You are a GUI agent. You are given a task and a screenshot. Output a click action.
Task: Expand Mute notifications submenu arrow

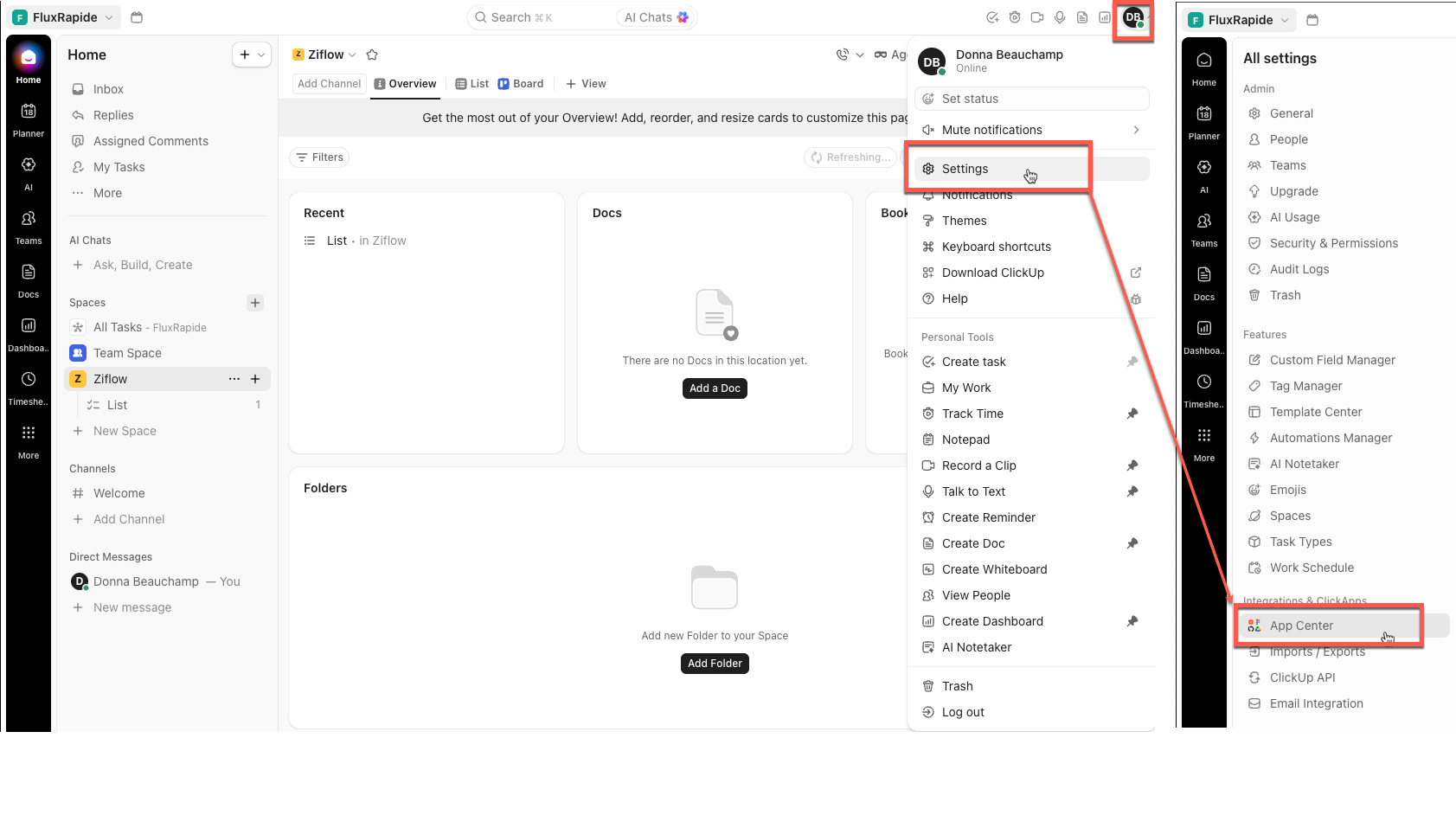click(1136, 130)
